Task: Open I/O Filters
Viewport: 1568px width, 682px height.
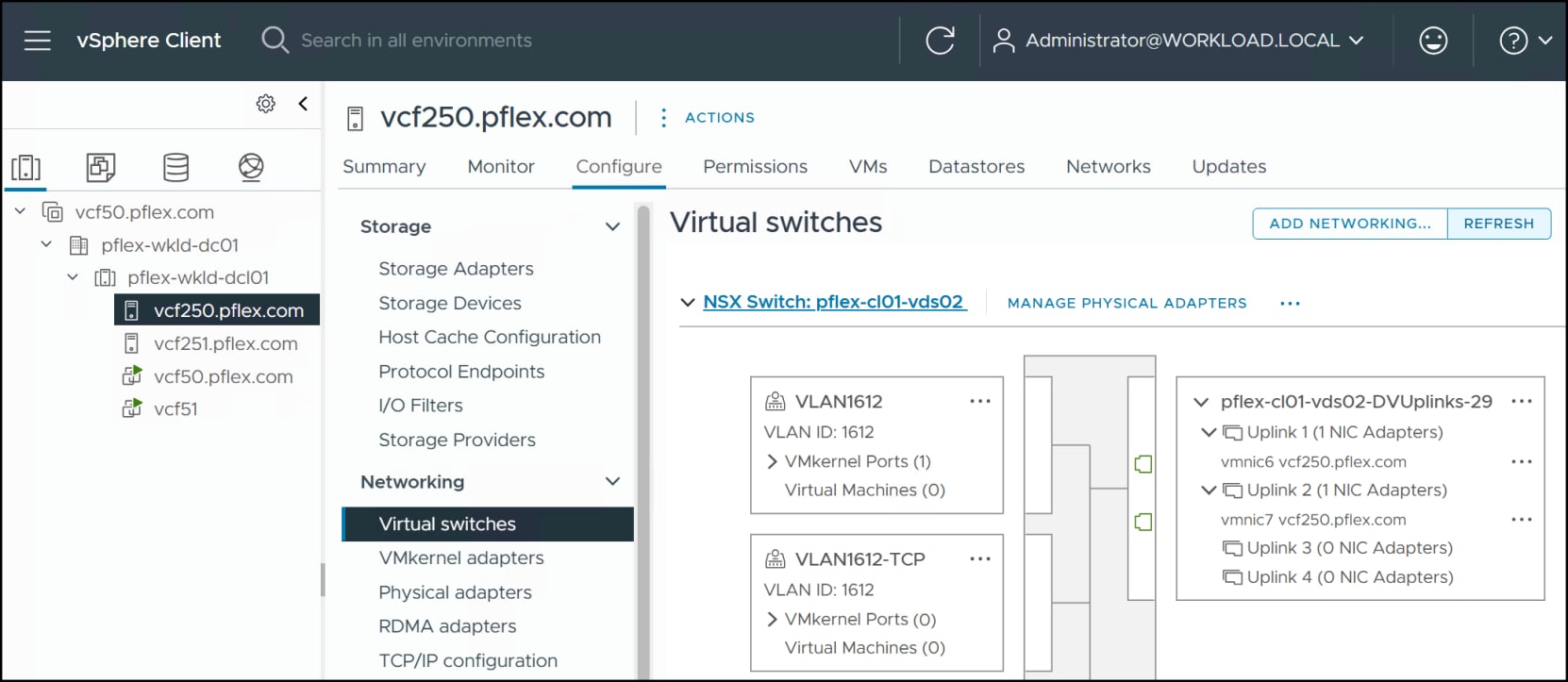Action: [x=421, y=406]
